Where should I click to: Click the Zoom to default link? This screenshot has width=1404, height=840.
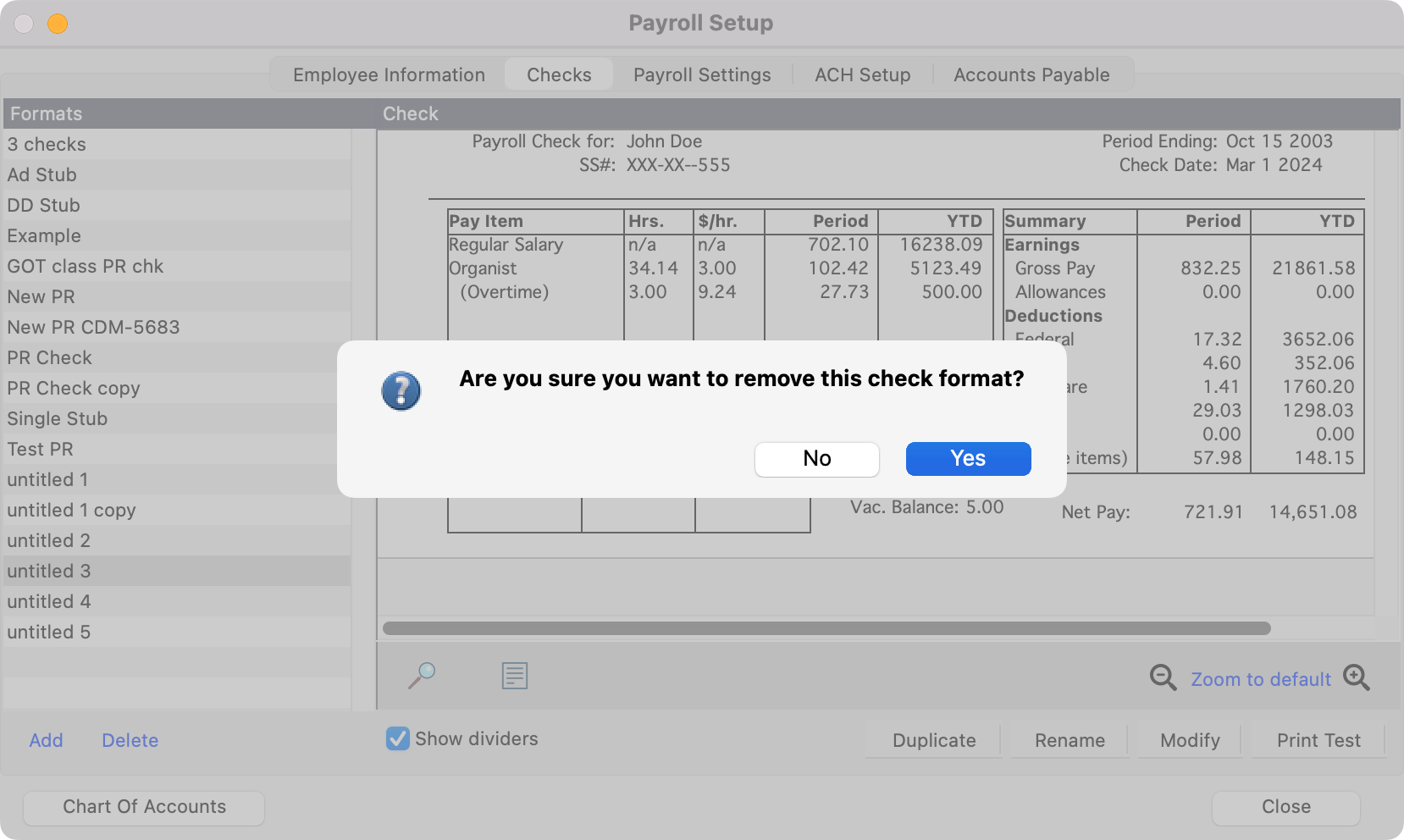coord(1260,679)
